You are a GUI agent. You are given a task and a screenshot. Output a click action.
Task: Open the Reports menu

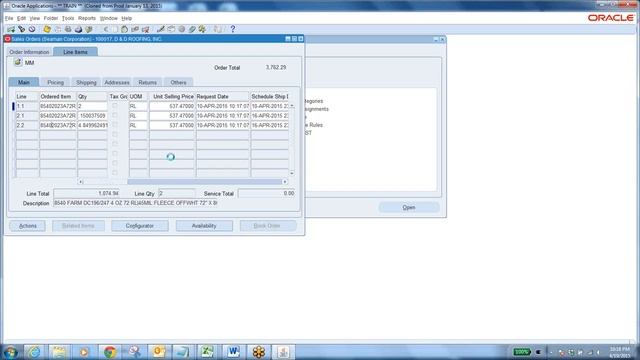coord(87,18)
